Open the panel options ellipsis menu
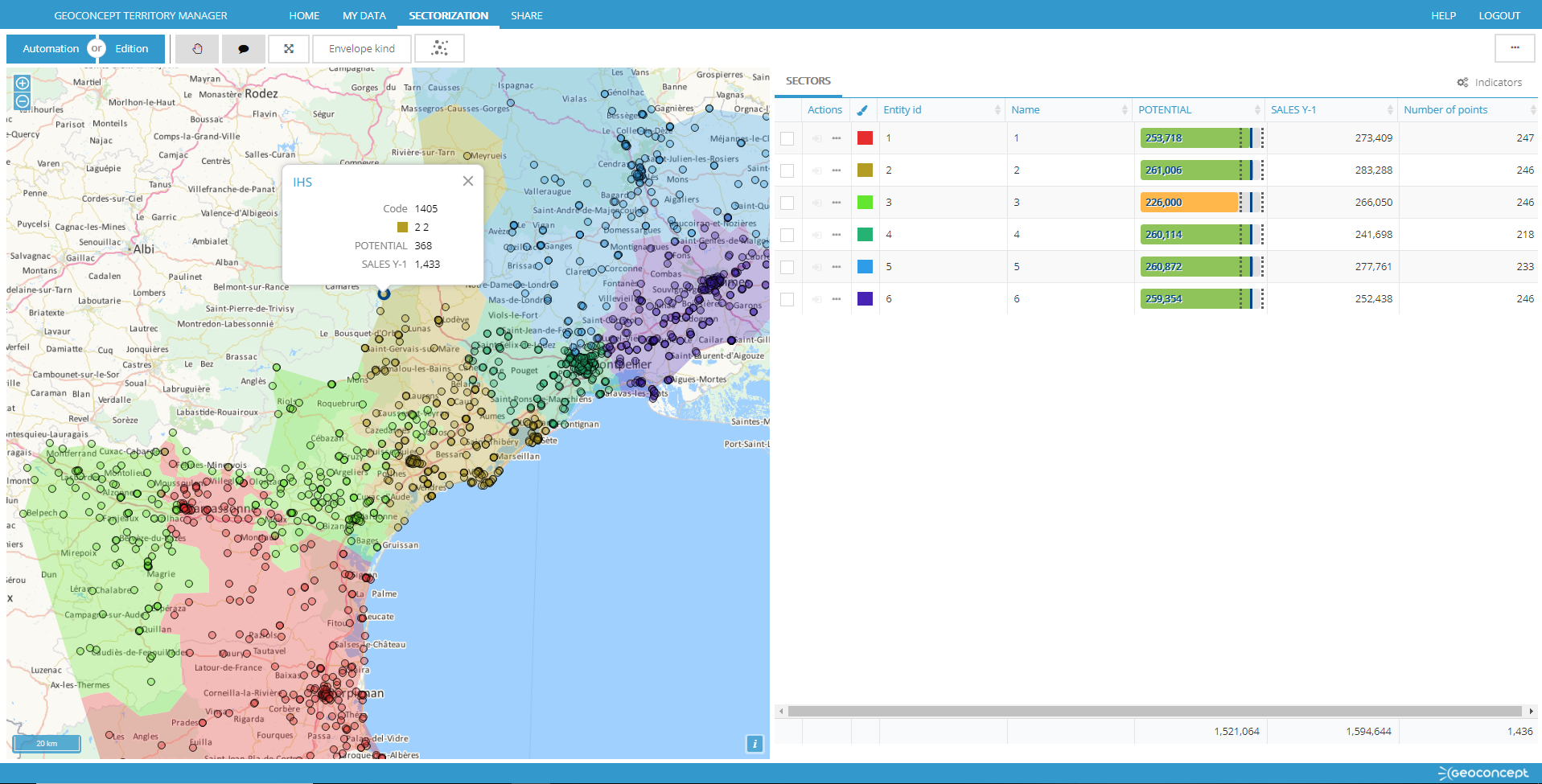Viewport: 1542px width, 784px height. [1515, 48]
